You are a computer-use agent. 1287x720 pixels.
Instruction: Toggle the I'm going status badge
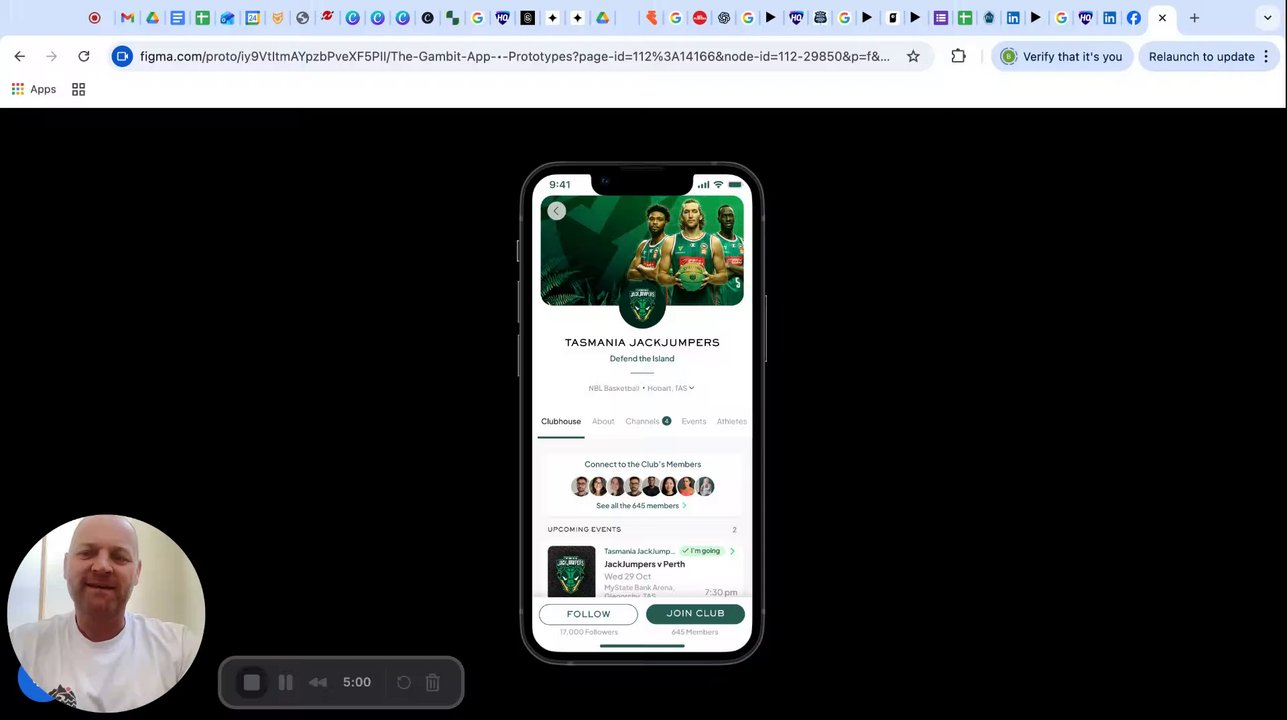[x=701, y=551]
